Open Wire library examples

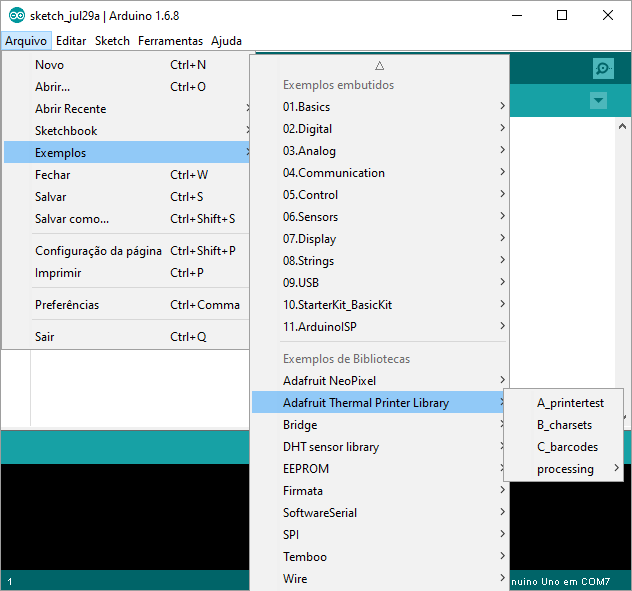[x=380, y=579]
